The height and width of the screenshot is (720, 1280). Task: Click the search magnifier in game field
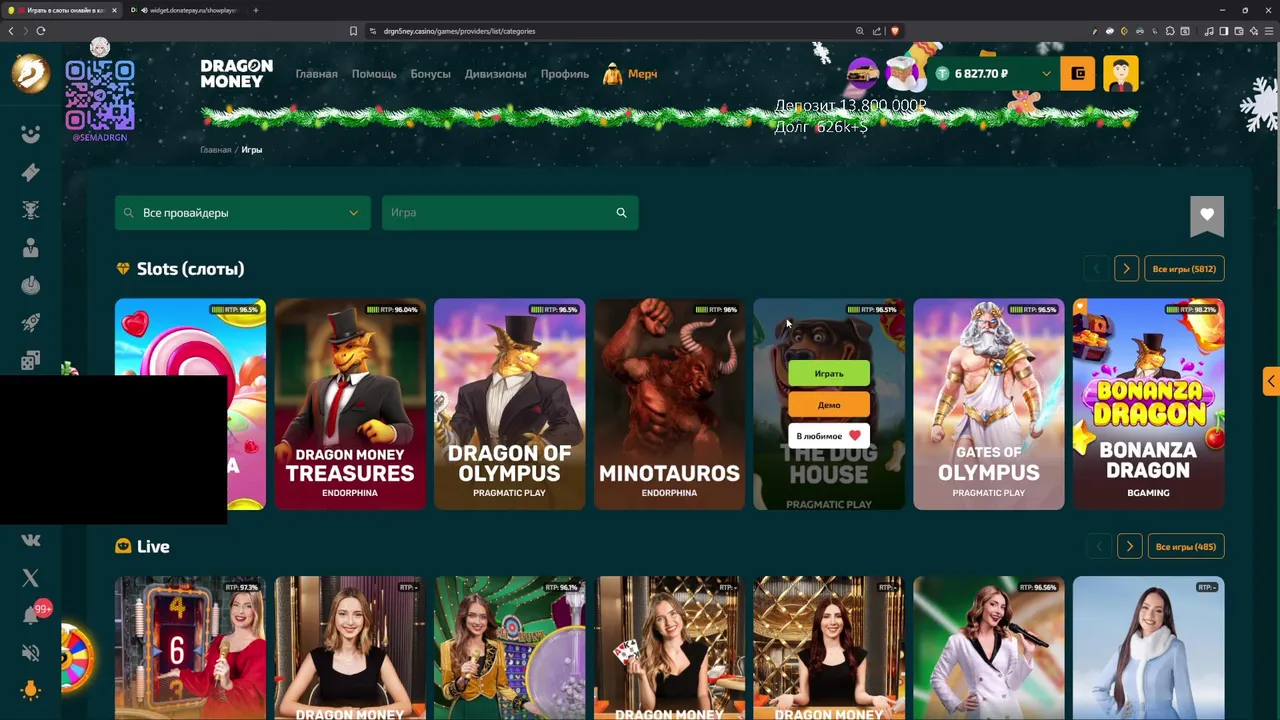point(621,212)
